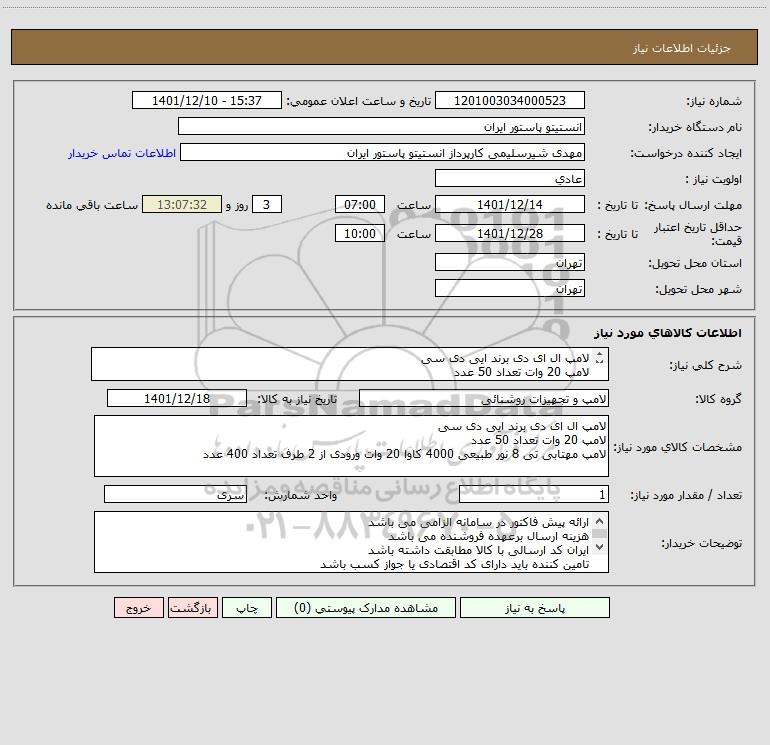Click the delivery province field 'تهران'
Viewport: 770px width, 745px height.
(x=510, y=262)
